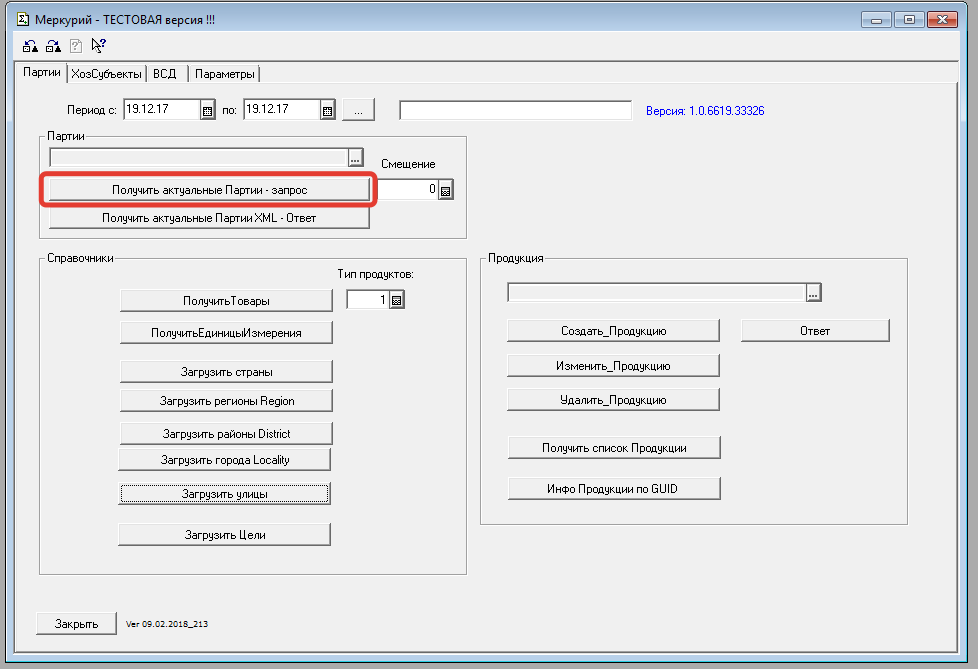Click the Закрыть button
The width and height of the screenshot is (978, 669).
(x=77, y=623)
